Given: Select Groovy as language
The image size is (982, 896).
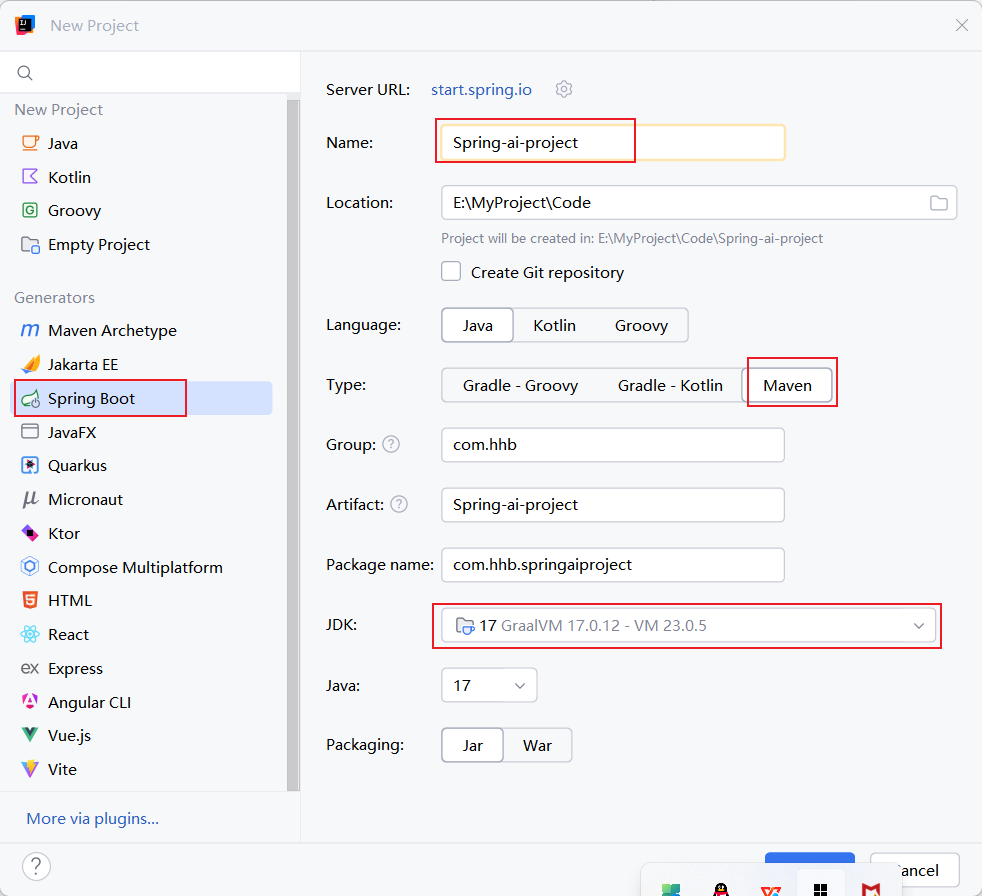Looking at the screenshot, I should point(641,325).
